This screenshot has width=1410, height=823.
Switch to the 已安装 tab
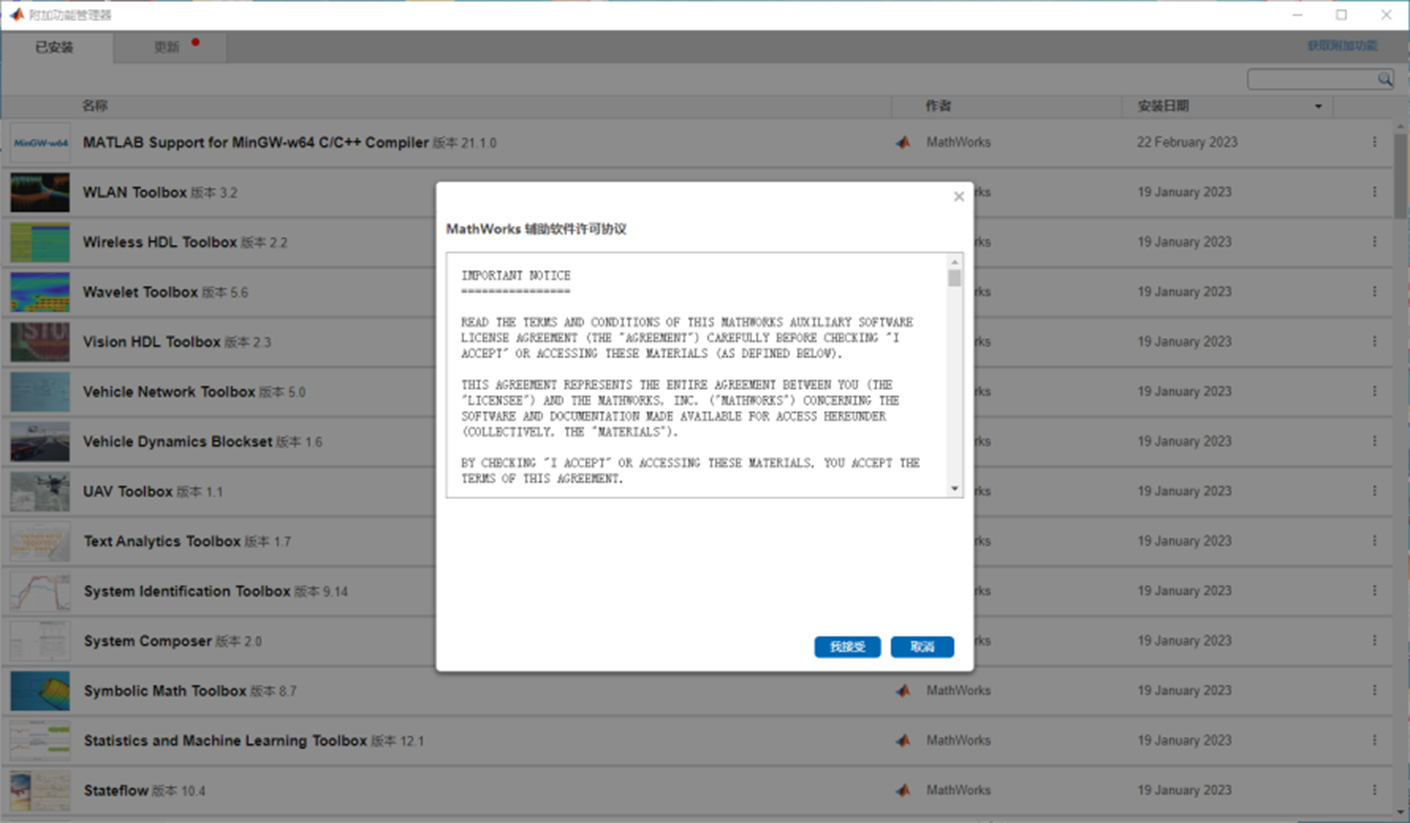(x=56, y=47)
